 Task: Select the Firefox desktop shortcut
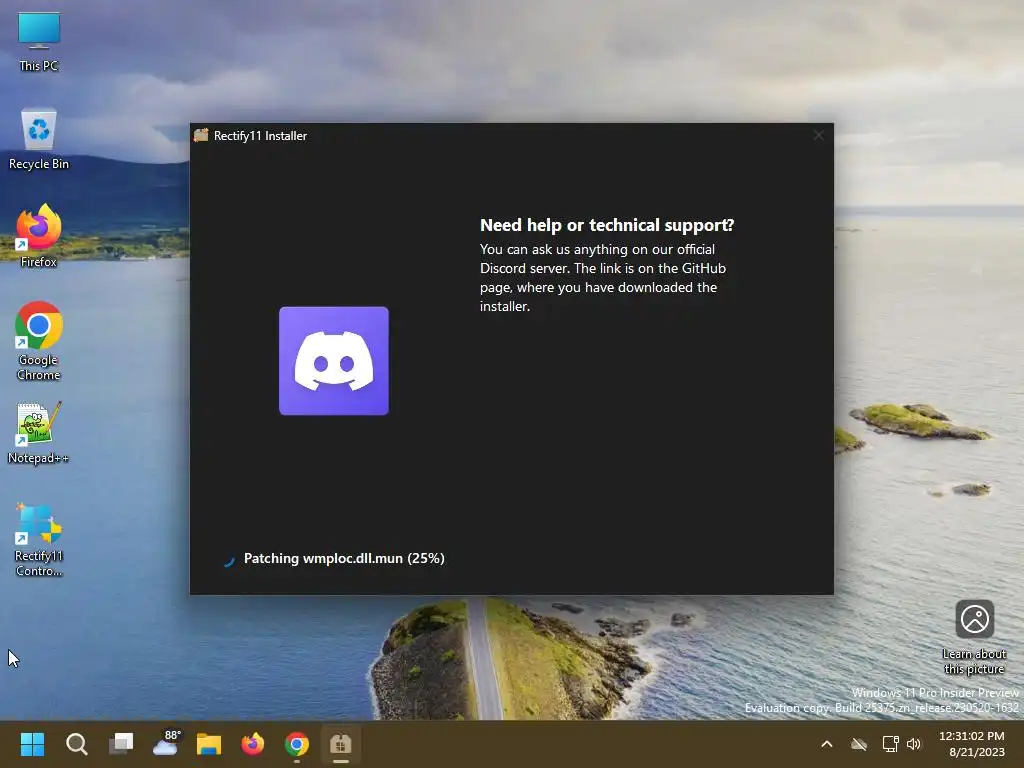pyautogui.click(x=39, y=236)
